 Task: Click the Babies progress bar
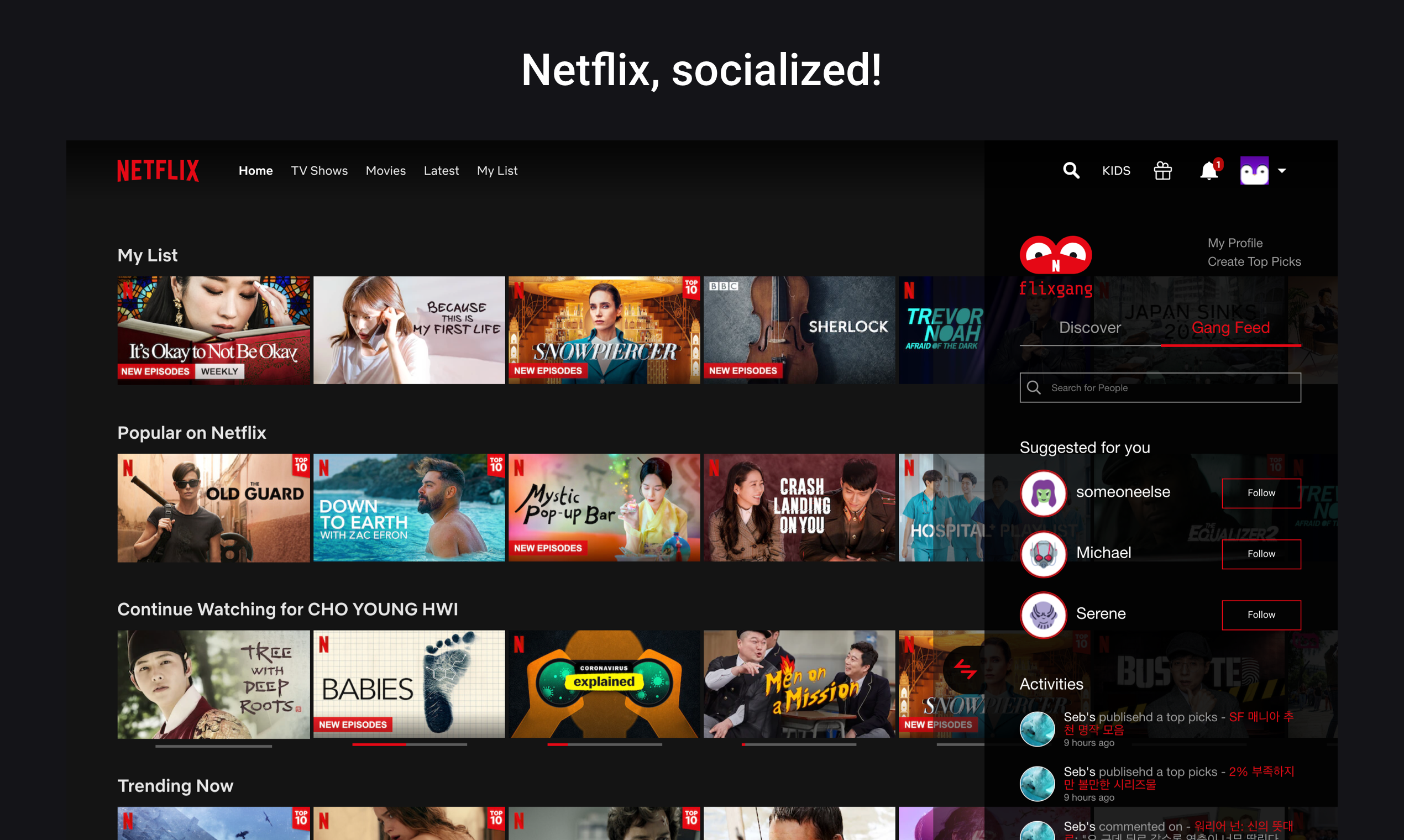pyautogui.click(x=409, y=744)
